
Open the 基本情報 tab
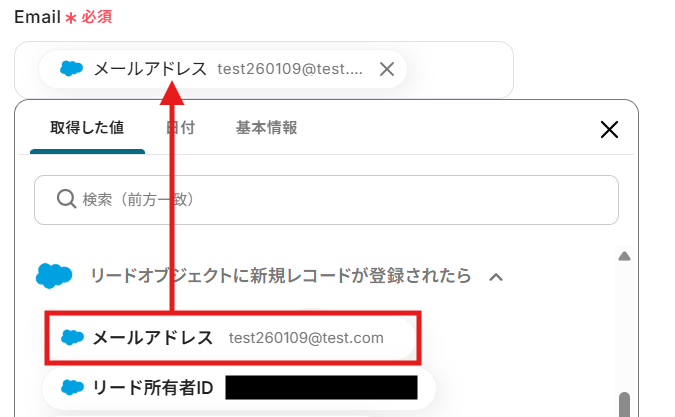(266, 128)
